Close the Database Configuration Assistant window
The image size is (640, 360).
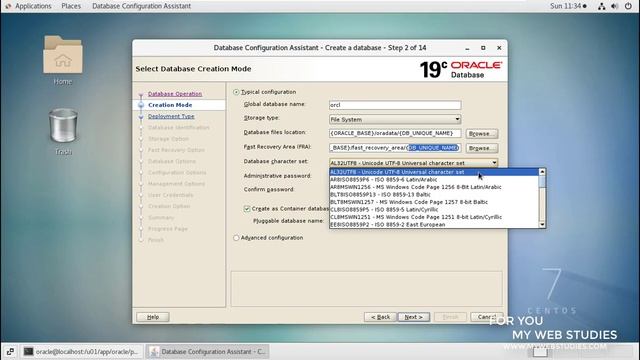click(x=499, y=48)
